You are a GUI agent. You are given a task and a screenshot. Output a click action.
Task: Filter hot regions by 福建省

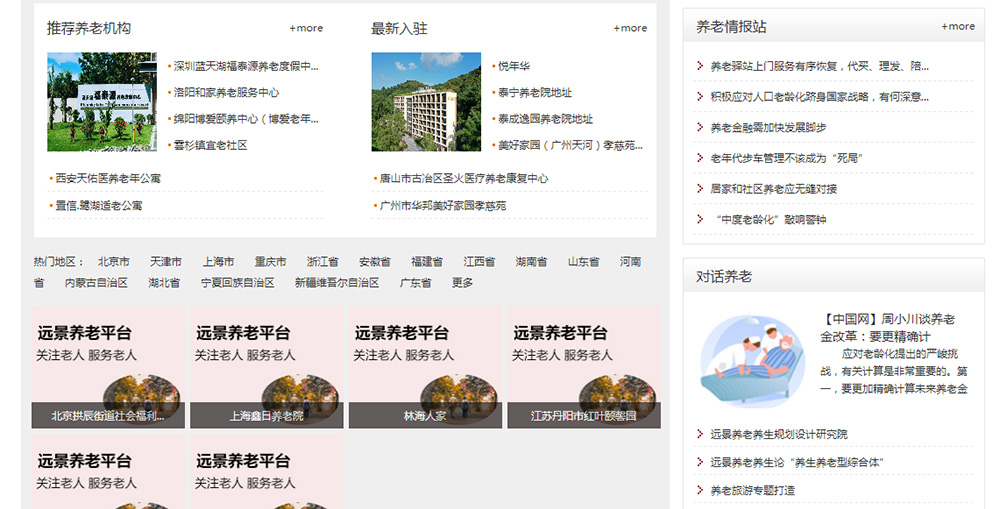coord(427,262)
